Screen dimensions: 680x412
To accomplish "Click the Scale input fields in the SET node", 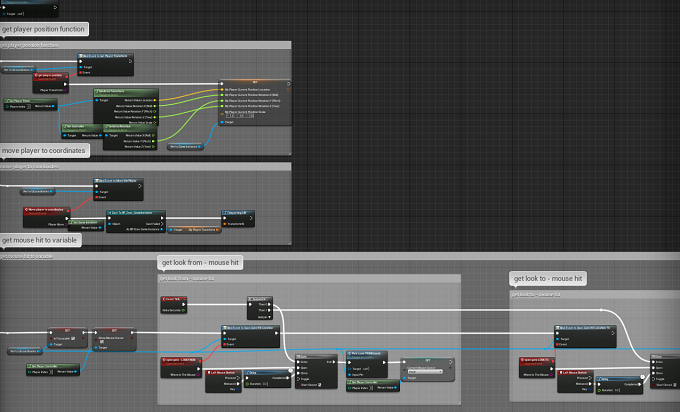I will point(240,116).
